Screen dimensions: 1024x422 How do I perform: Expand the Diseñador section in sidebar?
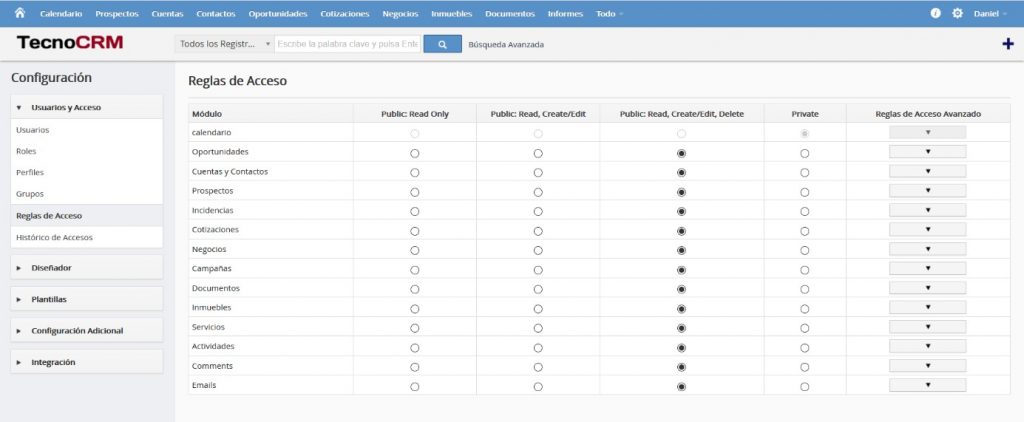(51, 268)
